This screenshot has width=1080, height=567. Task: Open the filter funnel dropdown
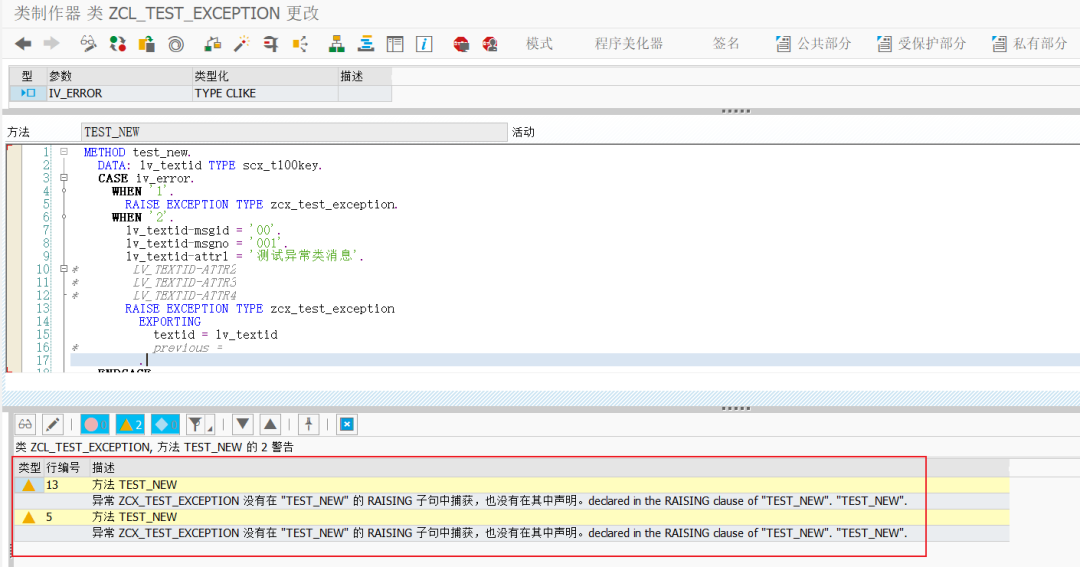point(200,424)
